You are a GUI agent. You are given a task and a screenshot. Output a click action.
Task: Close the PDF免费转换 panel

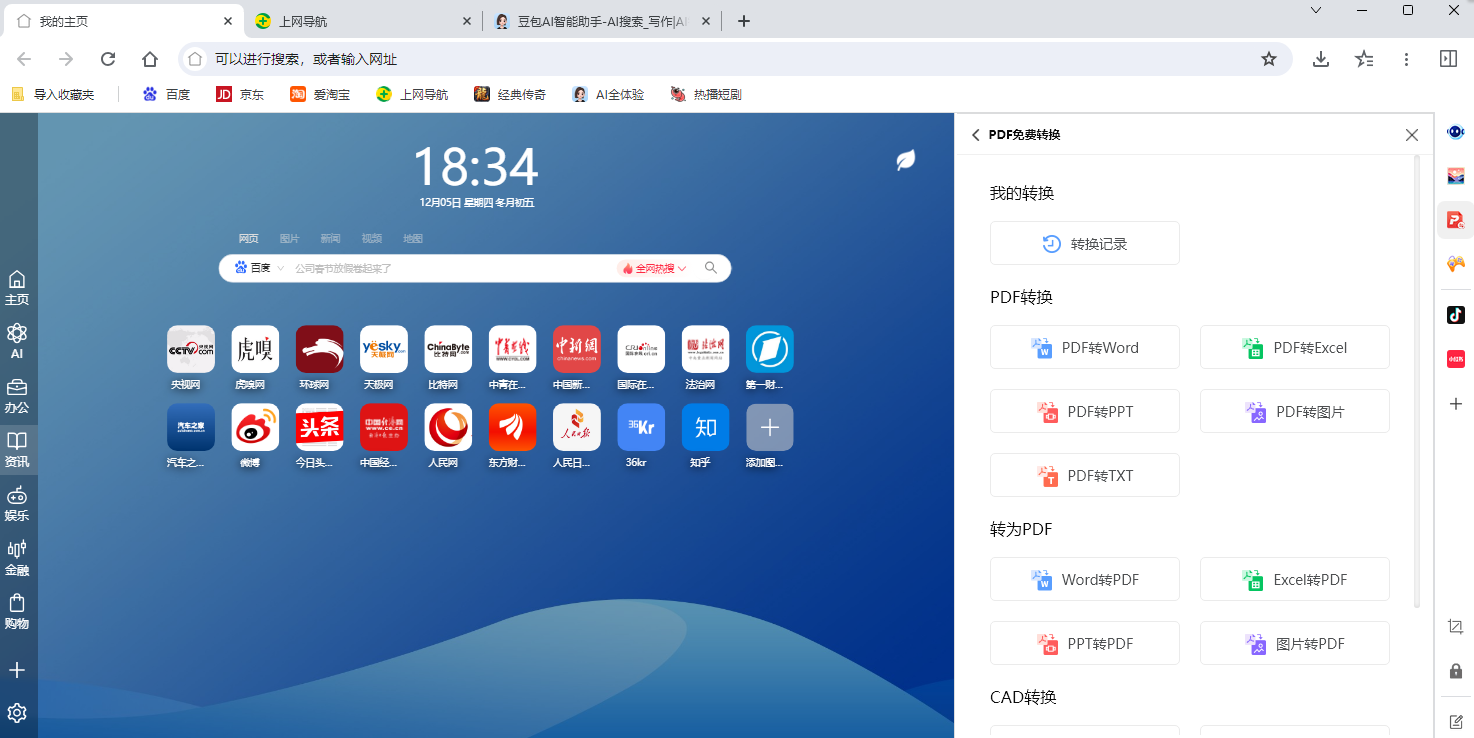pos(1412,135)
